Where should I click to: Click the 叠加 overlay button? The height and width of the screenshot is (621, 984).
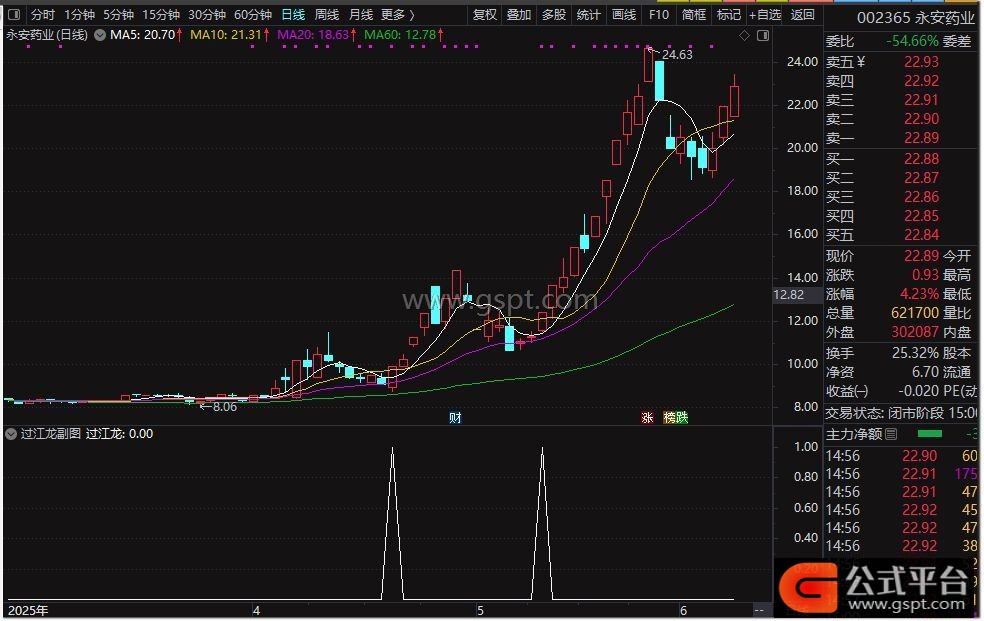[519, 14]
